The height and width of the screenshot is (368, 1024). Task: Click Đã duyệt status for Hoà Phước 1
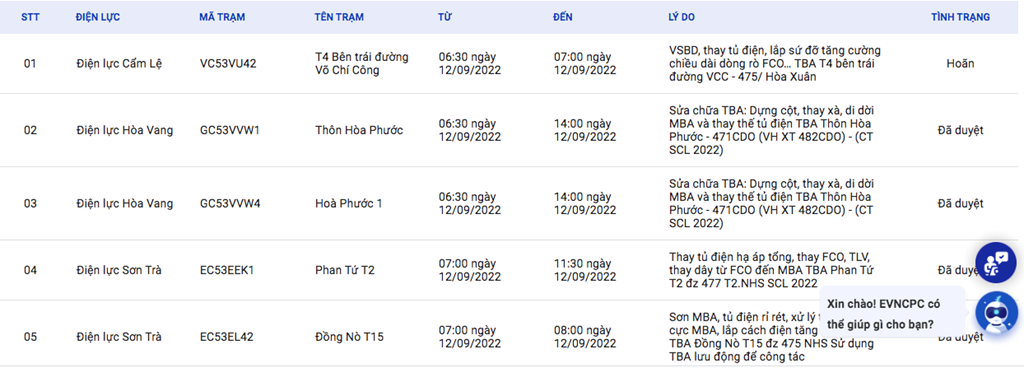[x=960, y=204]
